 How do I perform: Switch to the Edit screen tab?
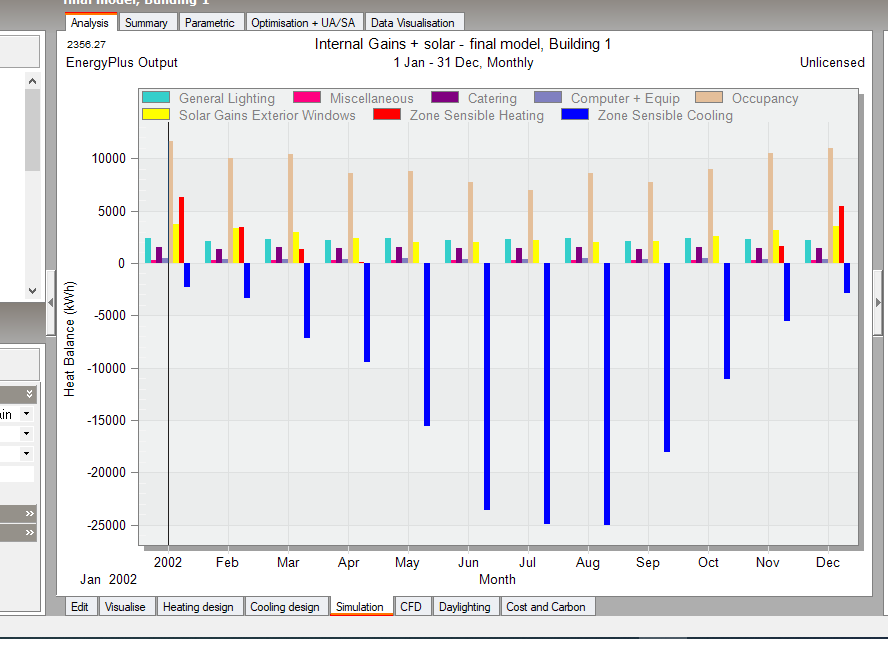pos(80,607)
